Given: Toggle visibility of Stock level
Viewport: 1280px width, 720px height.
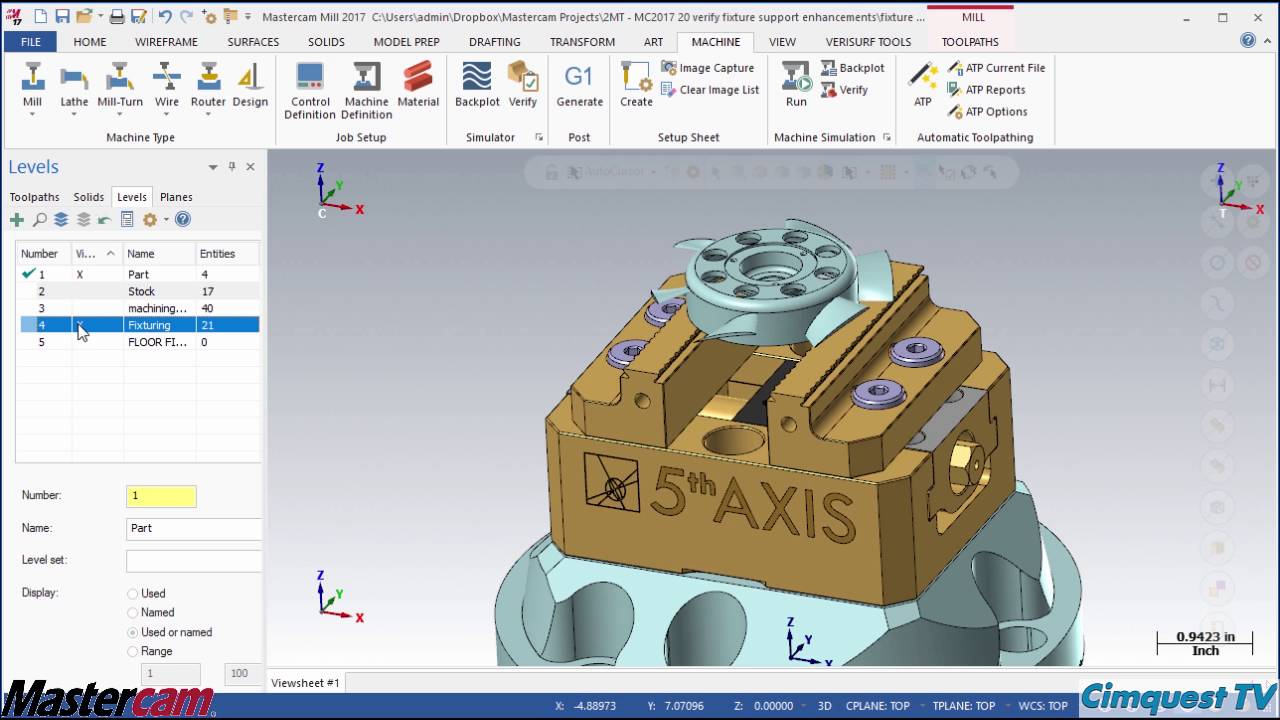Looking at the screenshot, I should coord(97,291).
